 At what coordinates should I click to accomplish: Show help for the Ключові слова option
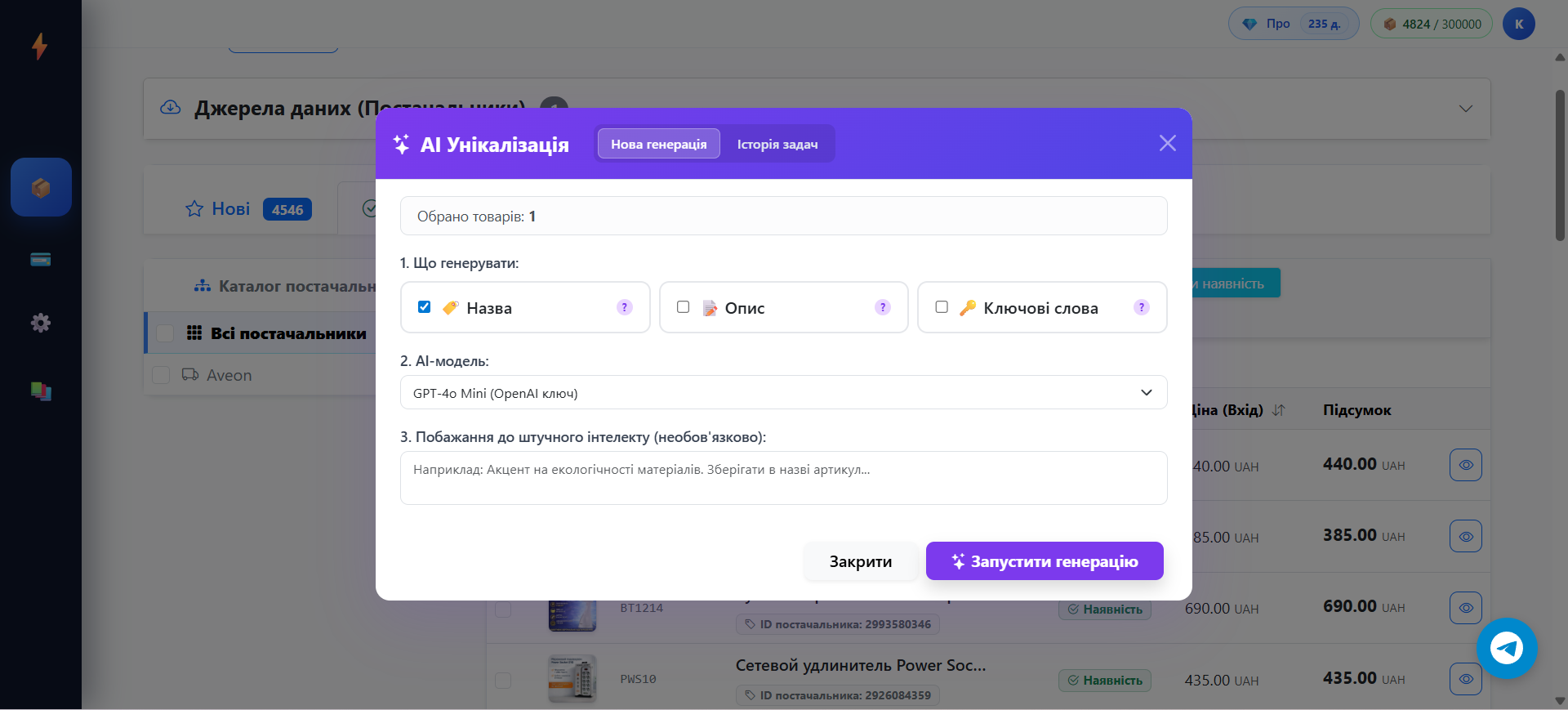[1142, 307]
